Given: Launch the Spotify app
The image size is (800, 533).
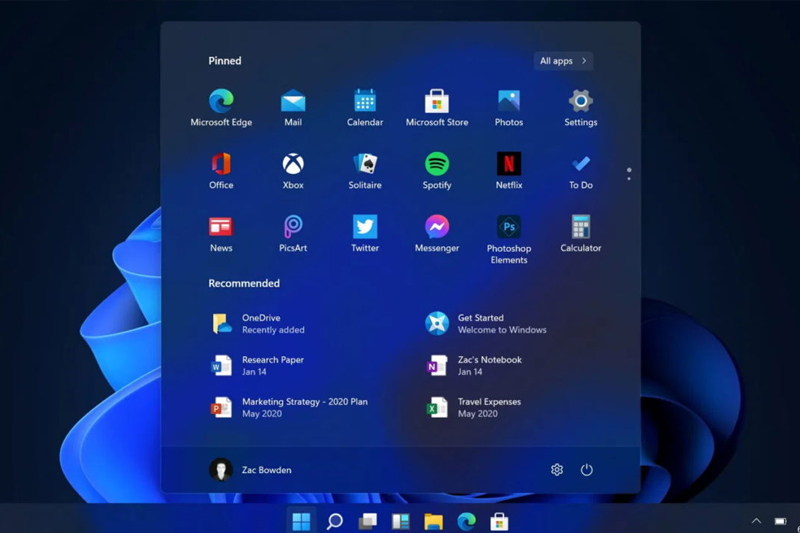Looking at the screenshot, I should click(437, 170).
